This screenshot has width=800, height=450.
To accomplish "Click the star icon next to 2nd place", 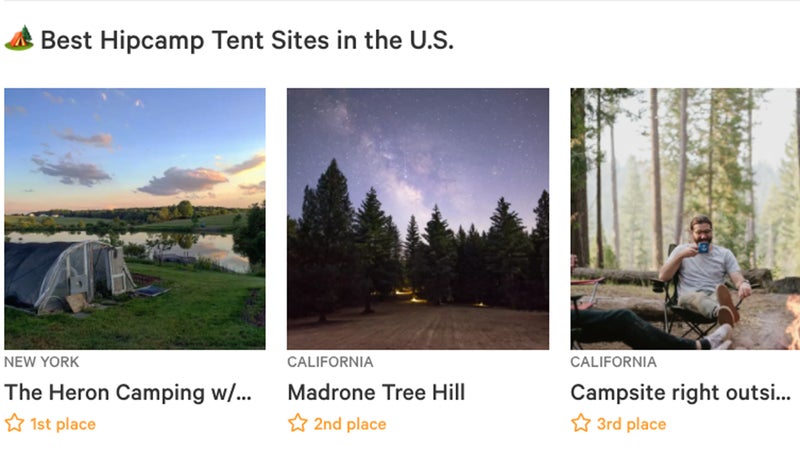I will pyautogui.click(x=297, y=423).
